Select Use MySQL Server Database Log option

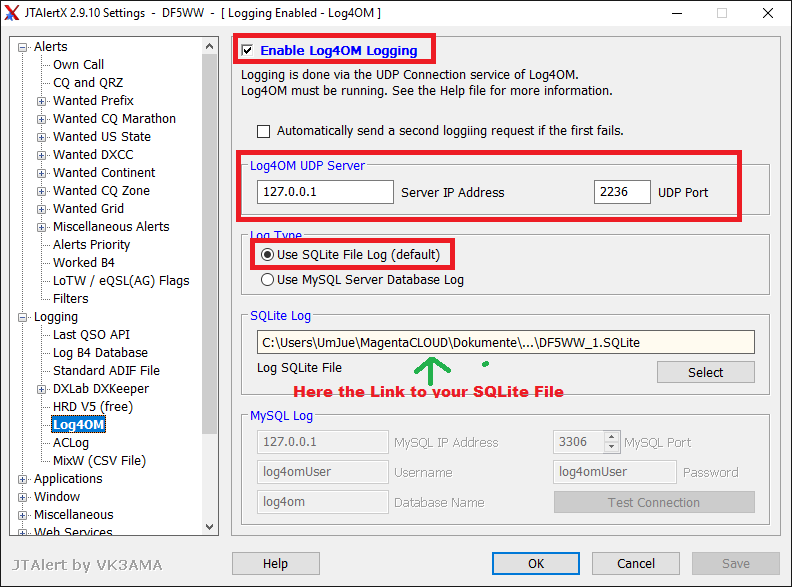coord(267,279)
